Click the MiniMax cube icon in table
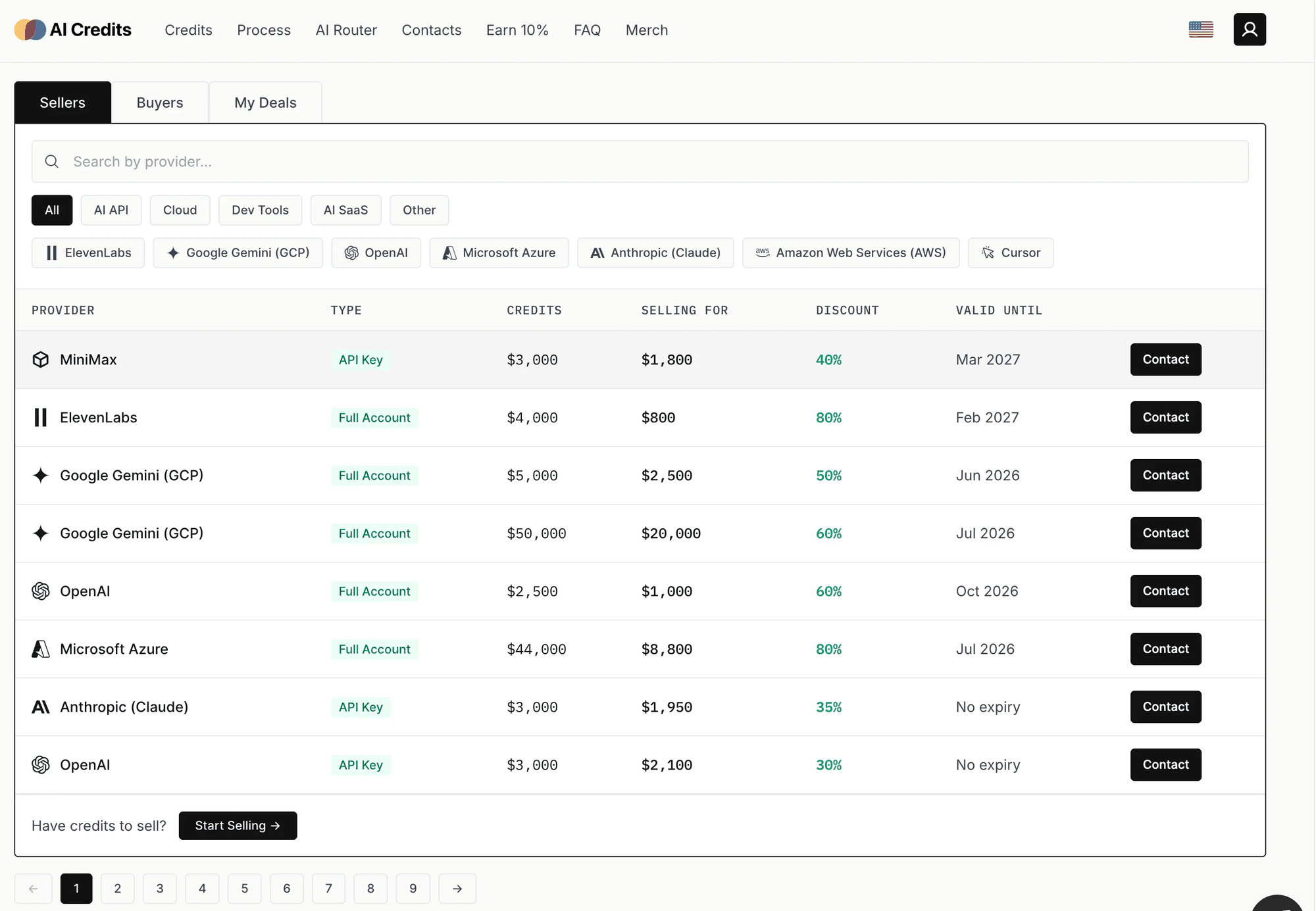This screenshot has height=911, width=1316. point(41,360)
